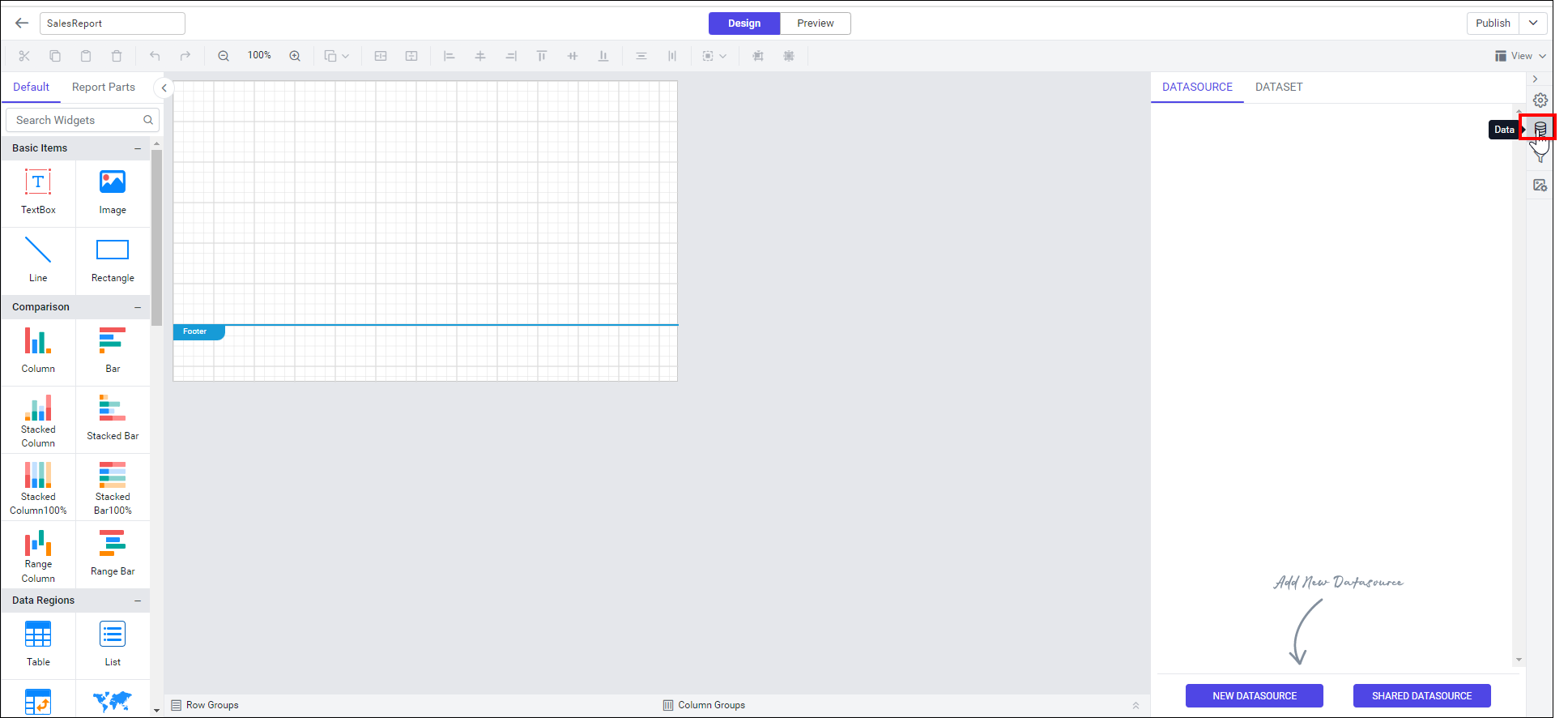Open the image manager icon in sidebar

pos(1540,186)
